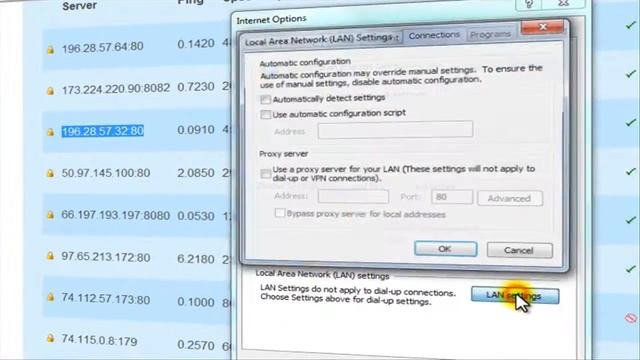Screen dimensions: 640x360
Task: Cancel the LAN Settings dialog
Action: (519, 250)
